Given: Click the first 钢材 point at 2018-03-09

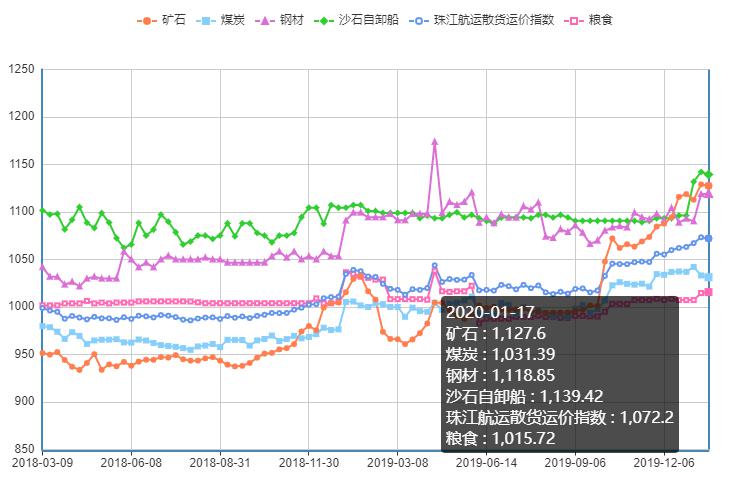Looking at the screenshot, I should 43,267.
